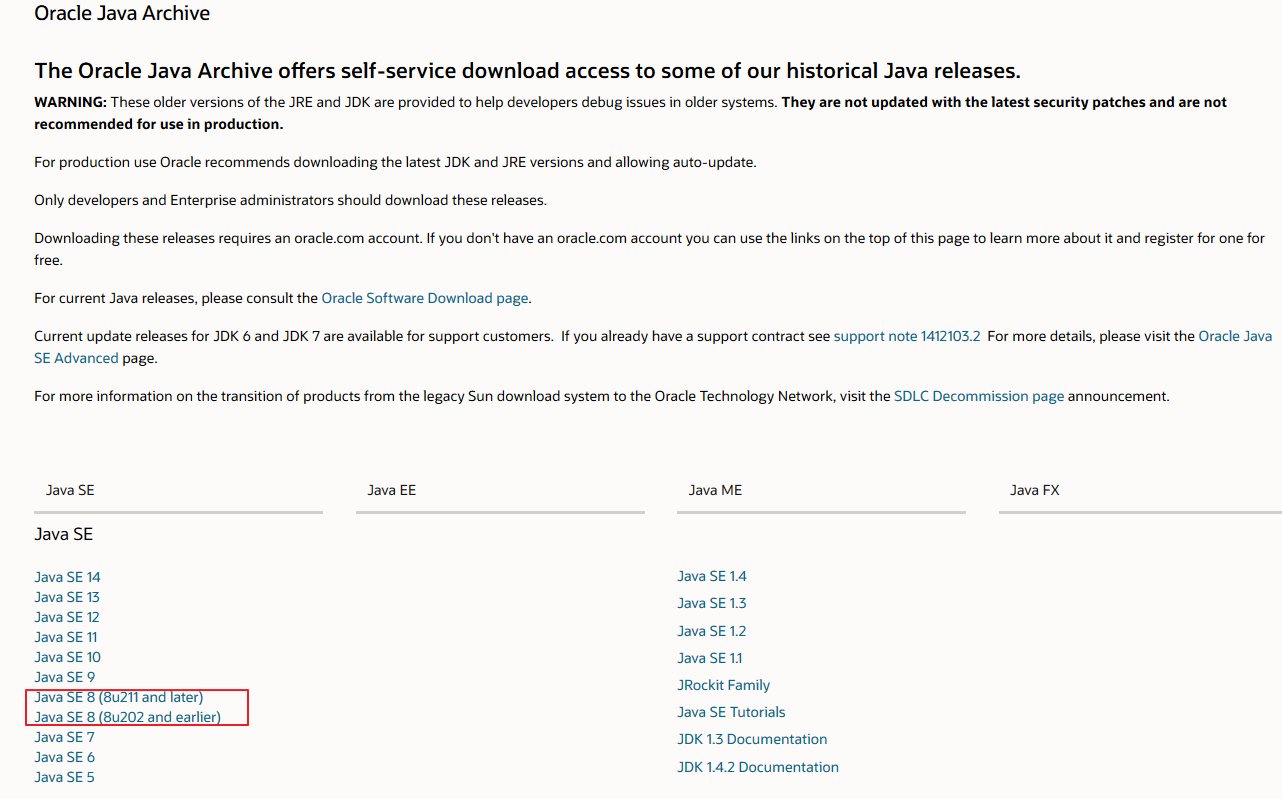Go to Java SE 11 downloads
Screen dimensions: 1282x799
(x=66, y=637)
